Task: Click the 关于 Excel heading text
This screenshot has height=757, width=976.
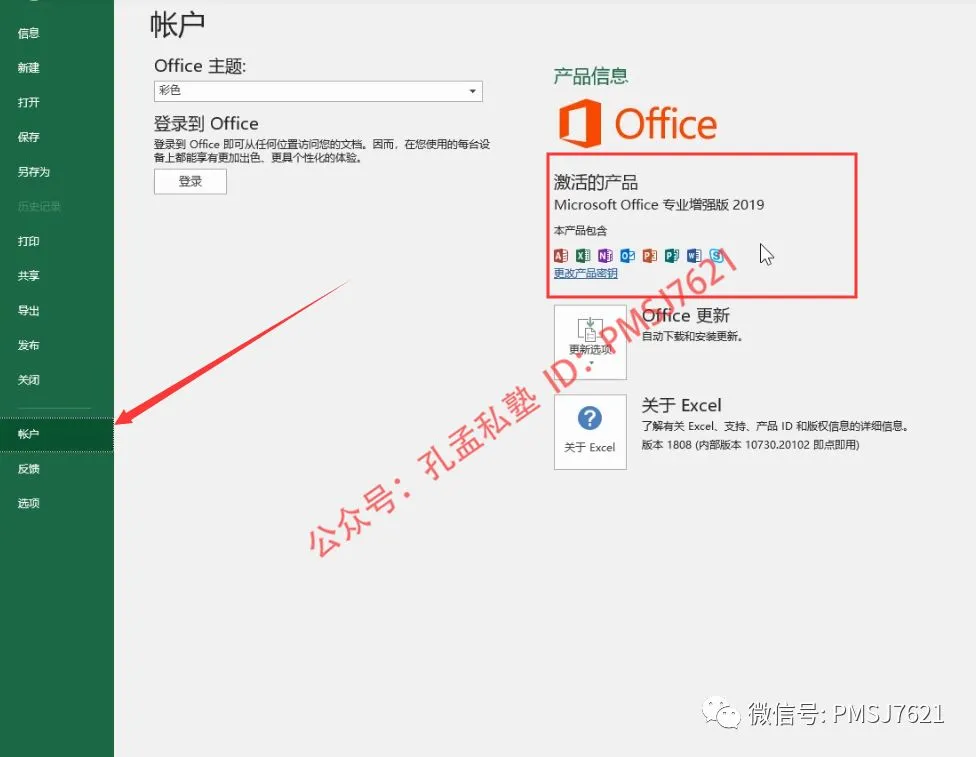Action: (x=682, y=405)
